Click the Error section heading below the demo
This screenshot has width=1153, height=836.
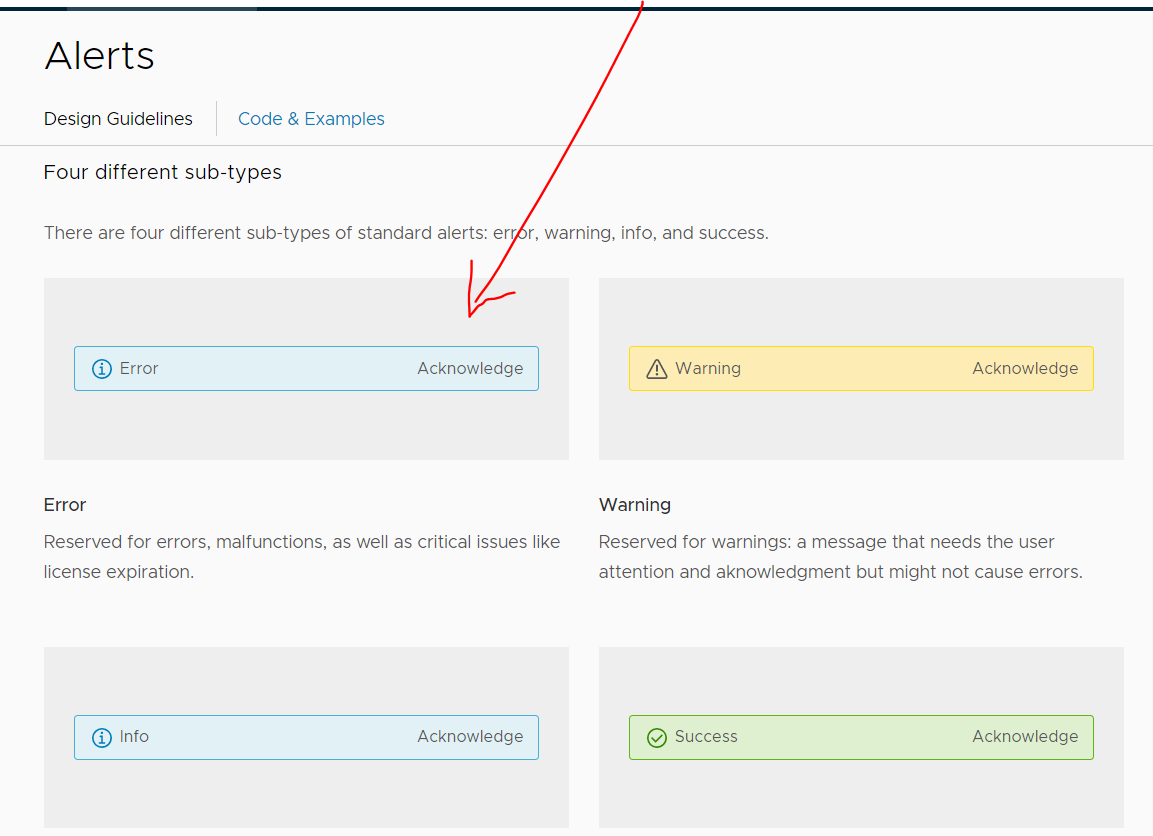(x=65, y=505)
